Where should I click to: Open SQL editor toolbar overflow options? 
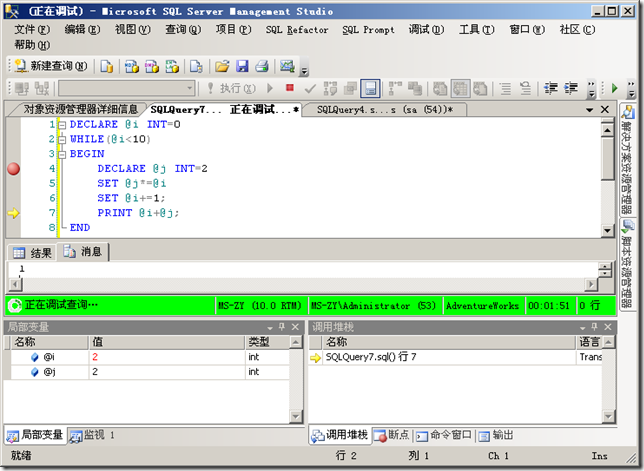tap(591, 89)
